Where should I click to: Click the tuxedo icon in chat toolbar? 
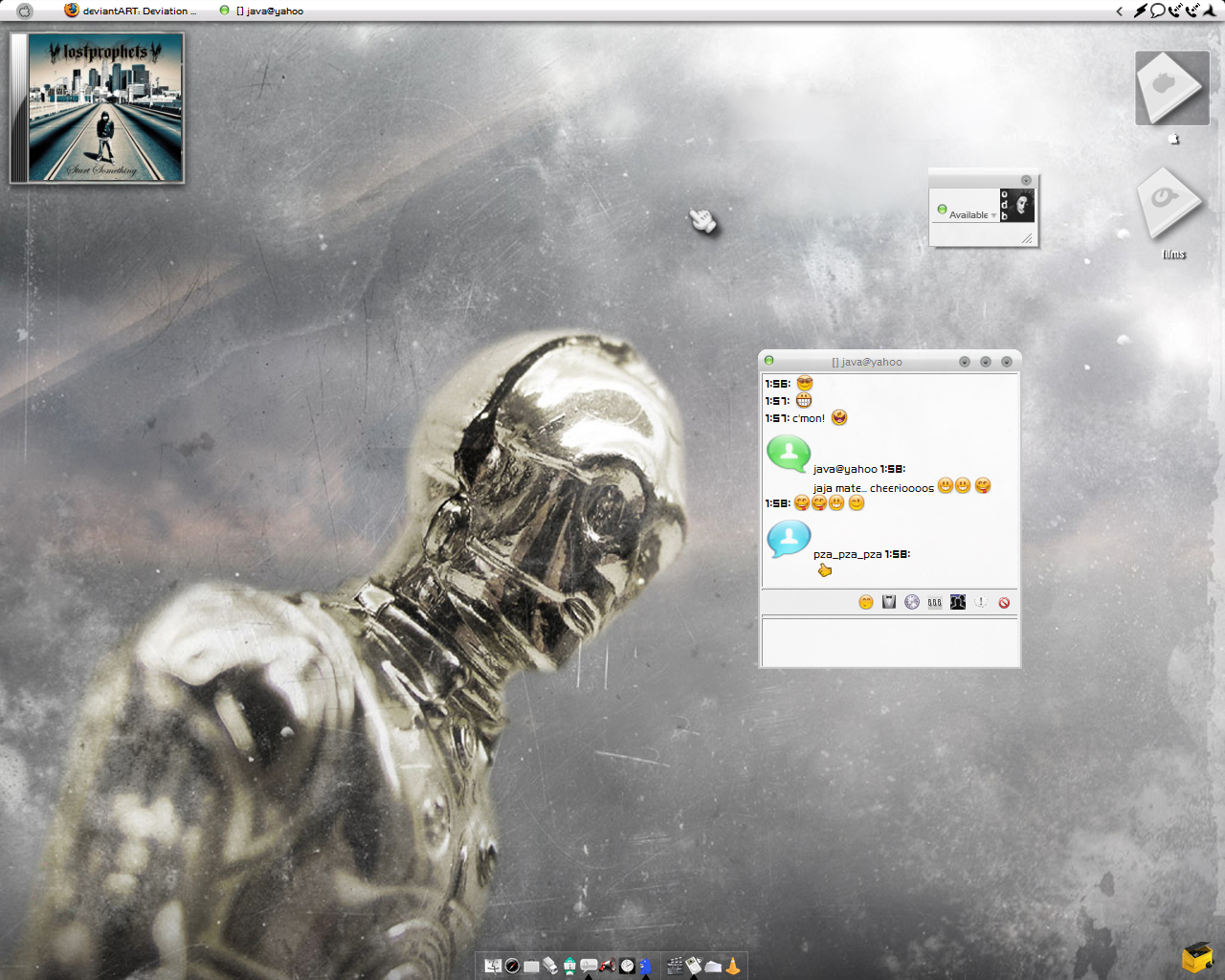coord(889,602)
